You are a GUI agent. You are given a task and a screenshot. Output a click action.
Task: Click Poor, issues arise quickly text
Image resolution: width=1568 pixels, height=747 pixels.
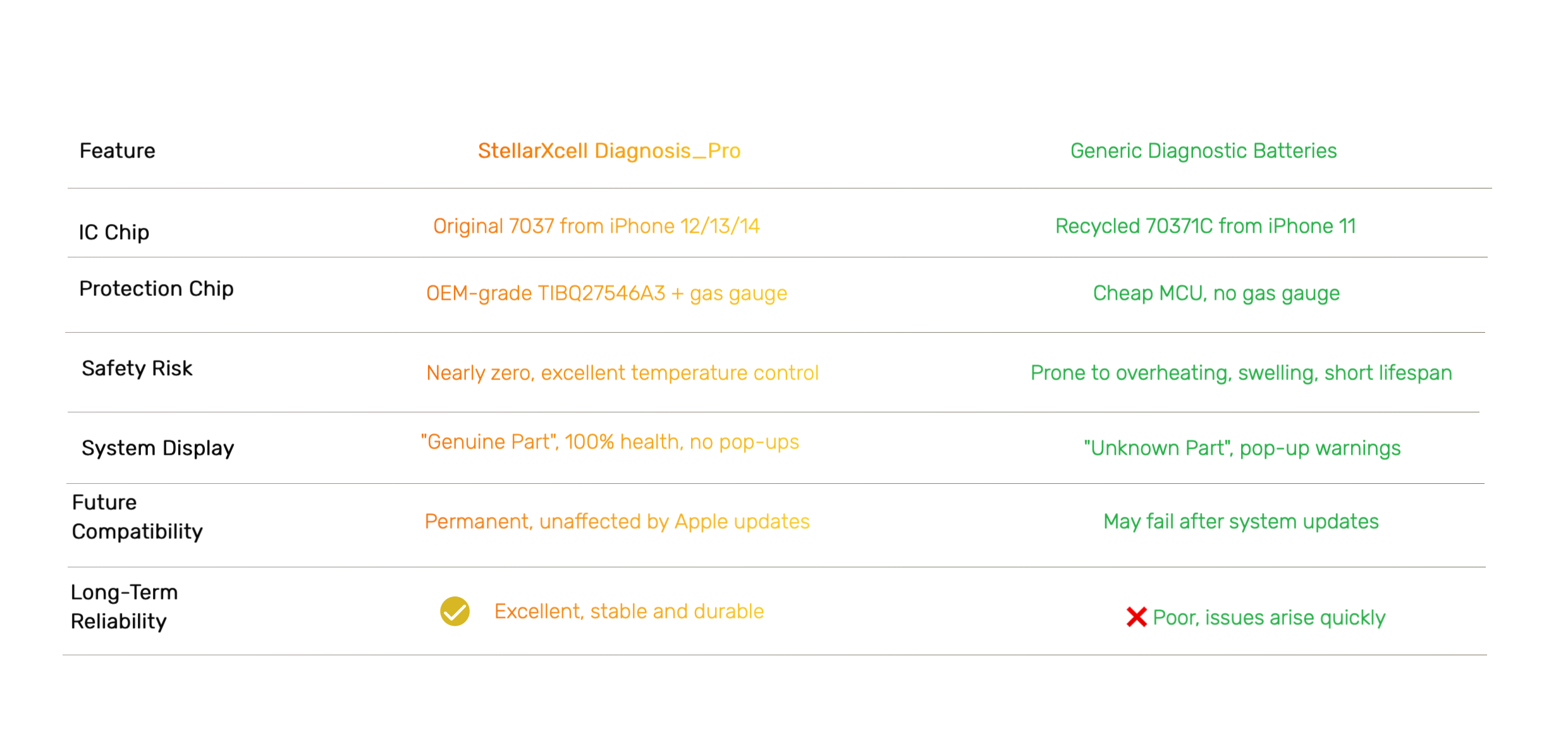(1268, 617)
